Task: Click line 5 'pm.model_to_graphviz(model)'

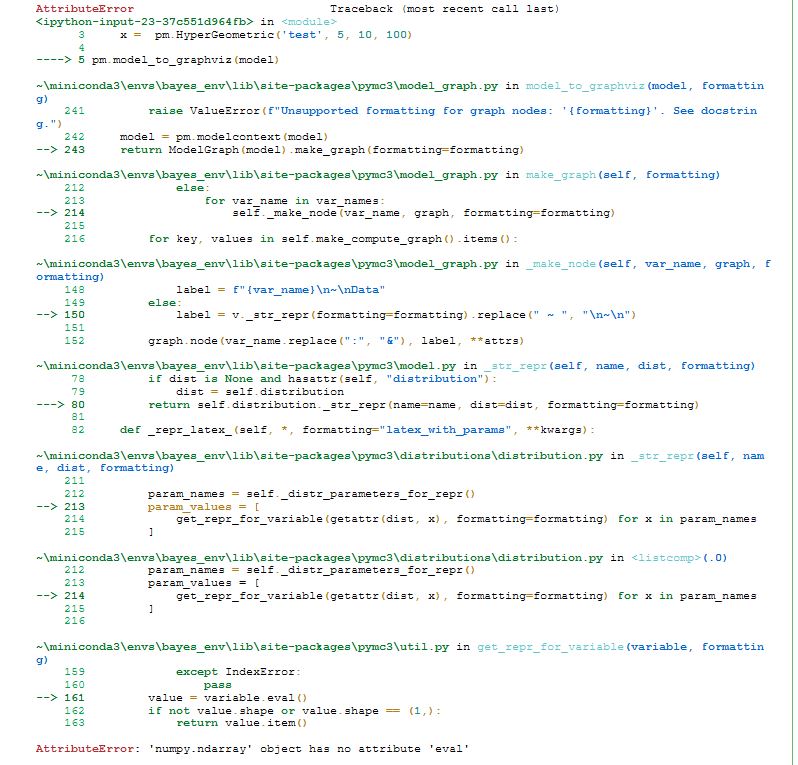Action: 185,60
